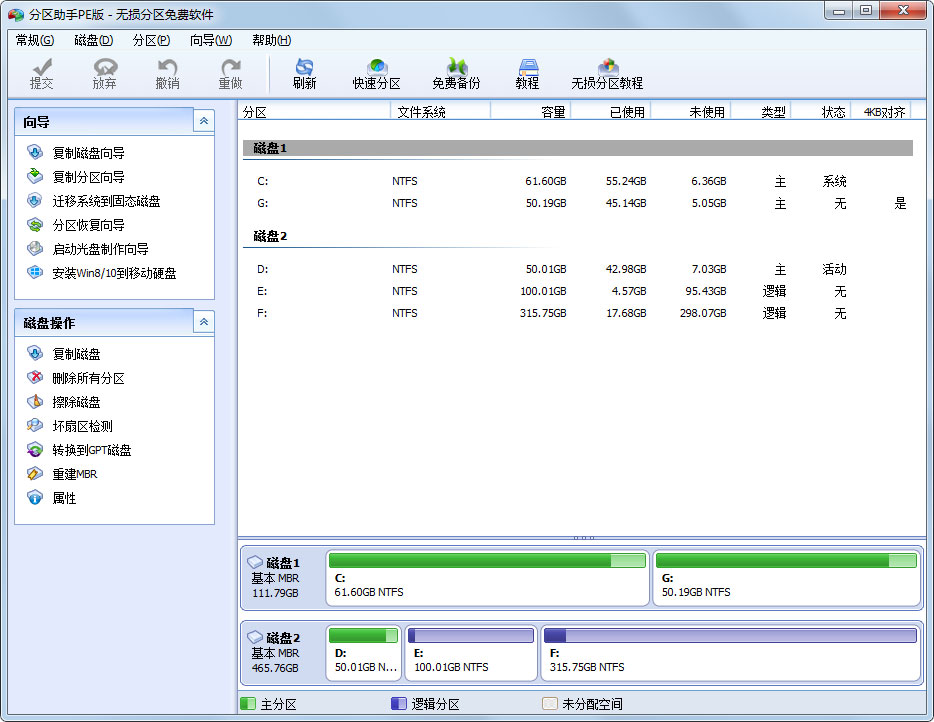The image size is (934, 722).
Task: Select the C: partition bar on 磁盘1
Action: (x=487, y=578)
